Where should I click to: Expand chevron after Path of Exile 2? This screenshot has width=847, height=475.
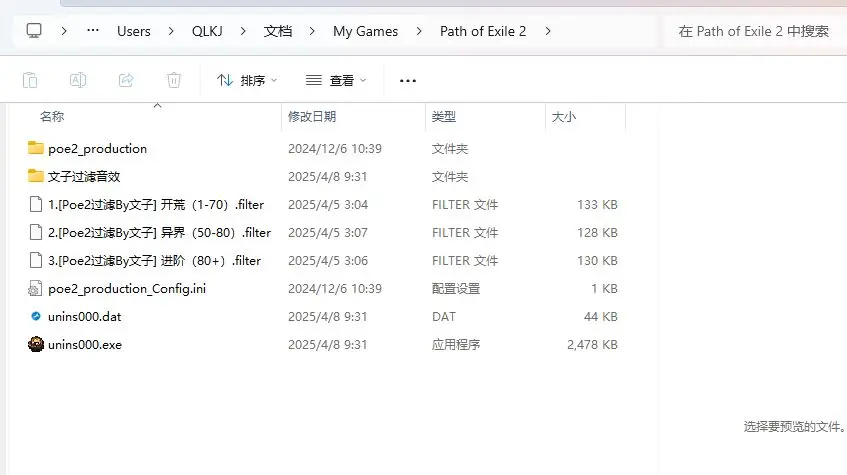click(548, 31)
